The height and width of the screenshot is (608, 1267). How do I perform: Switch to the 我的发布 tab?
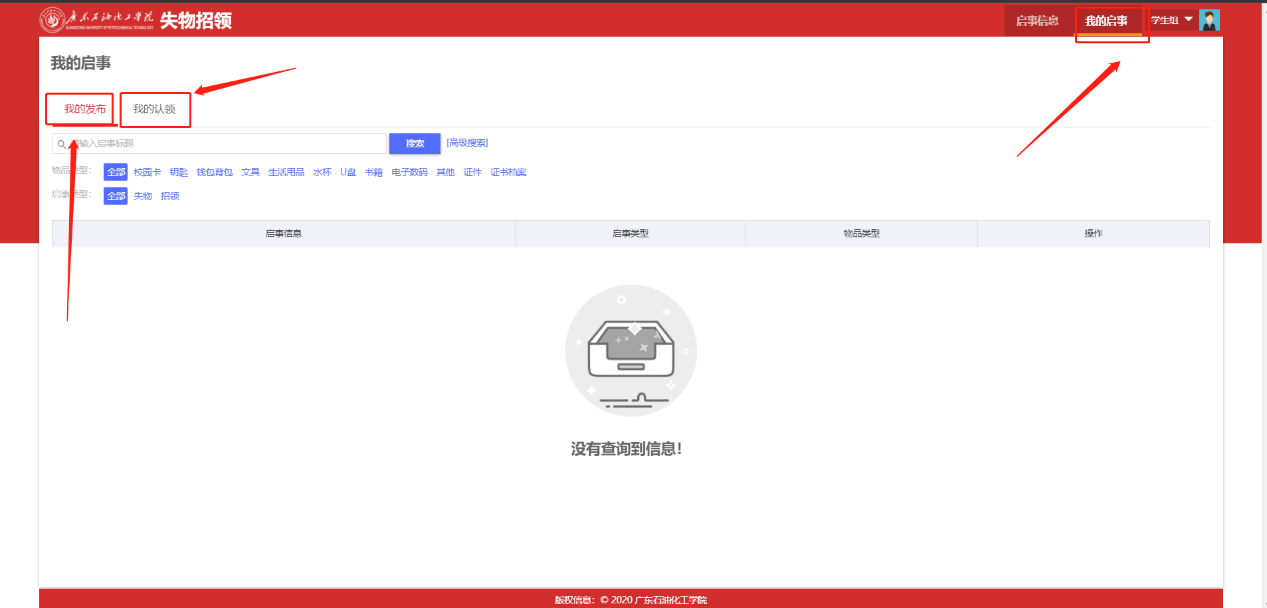point(85,109)
